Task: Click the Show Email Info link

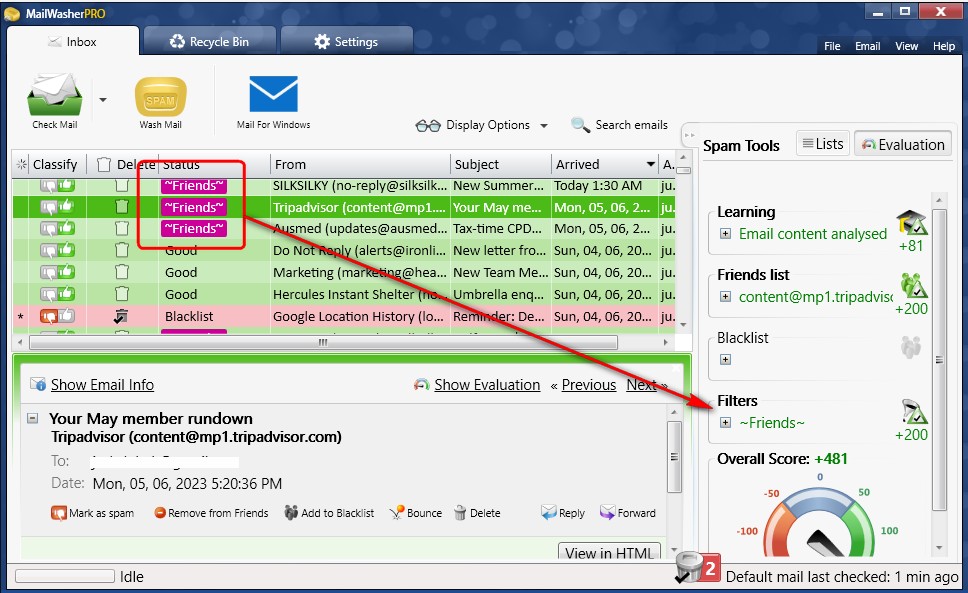Action: pos(102,385)
